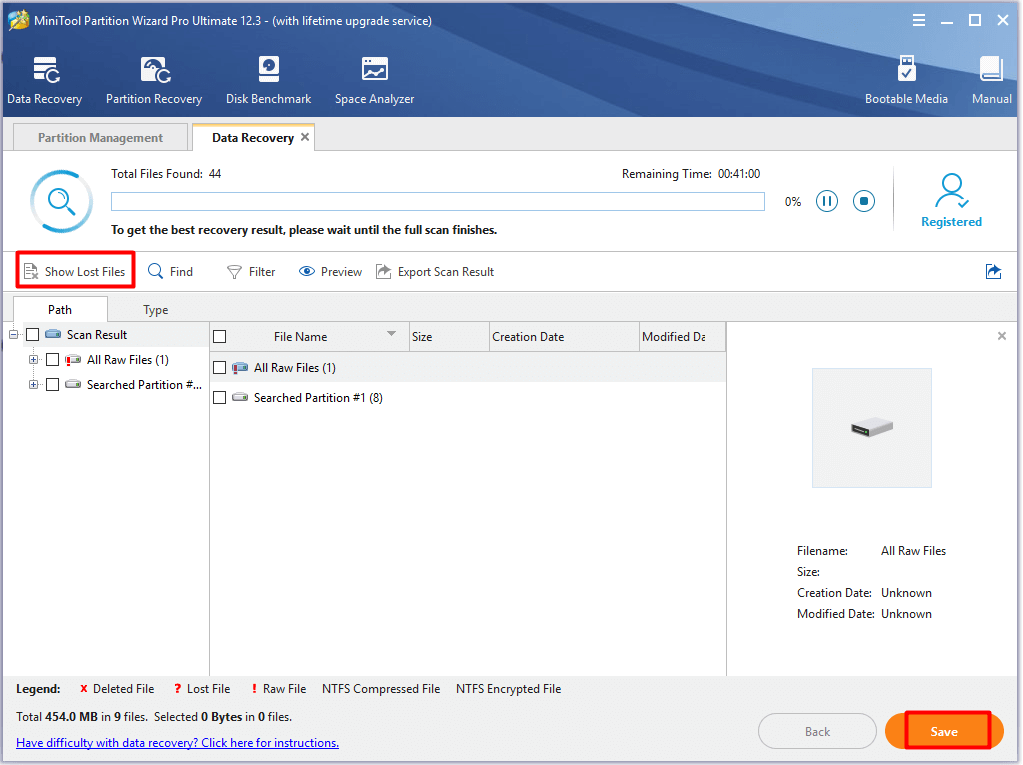Pause the running scan
This screenshot has height=765, width=1023.
827,201
